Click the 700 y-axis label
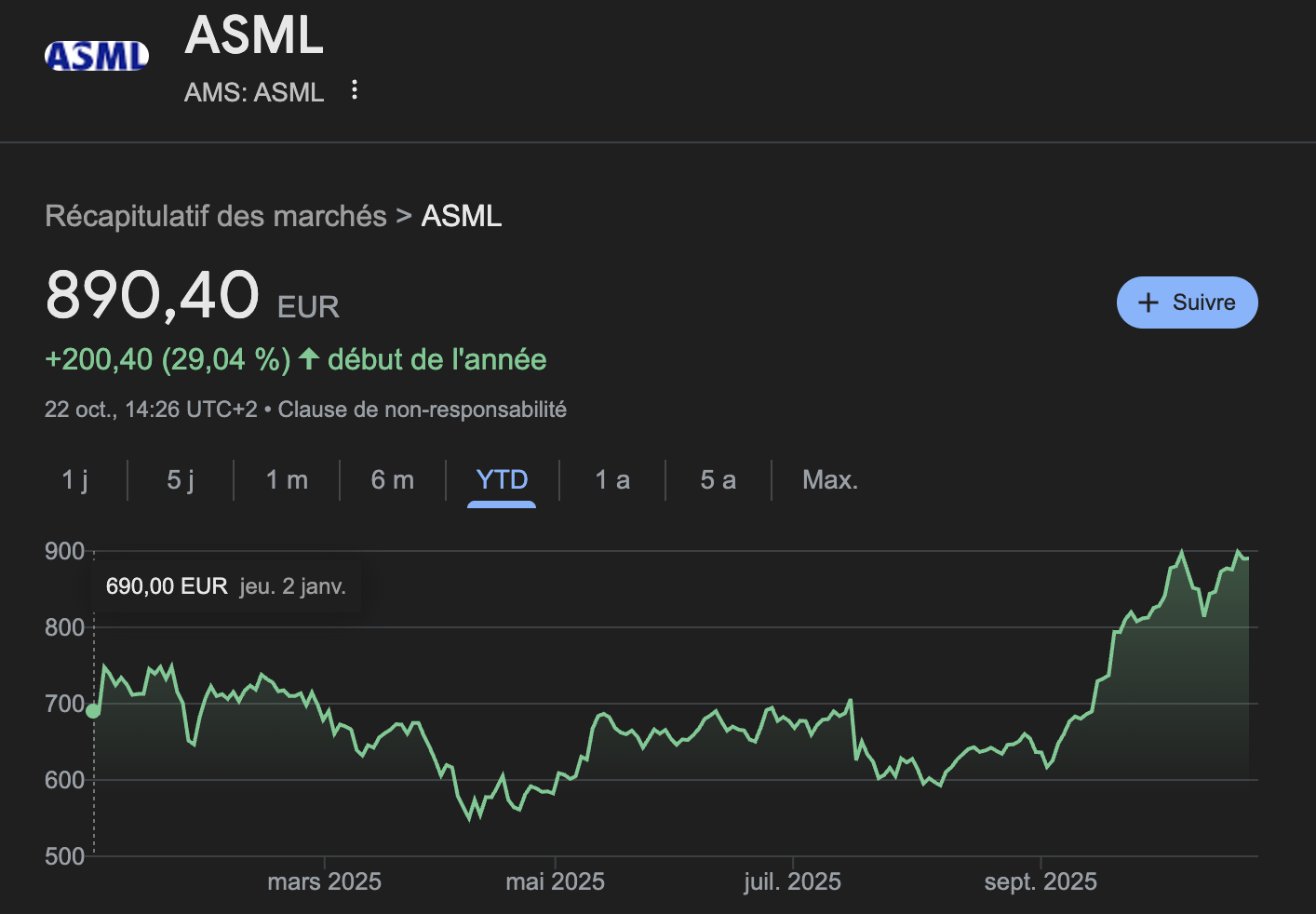Viewport: 1316px width, 914px height. click(x=65, y=704)
